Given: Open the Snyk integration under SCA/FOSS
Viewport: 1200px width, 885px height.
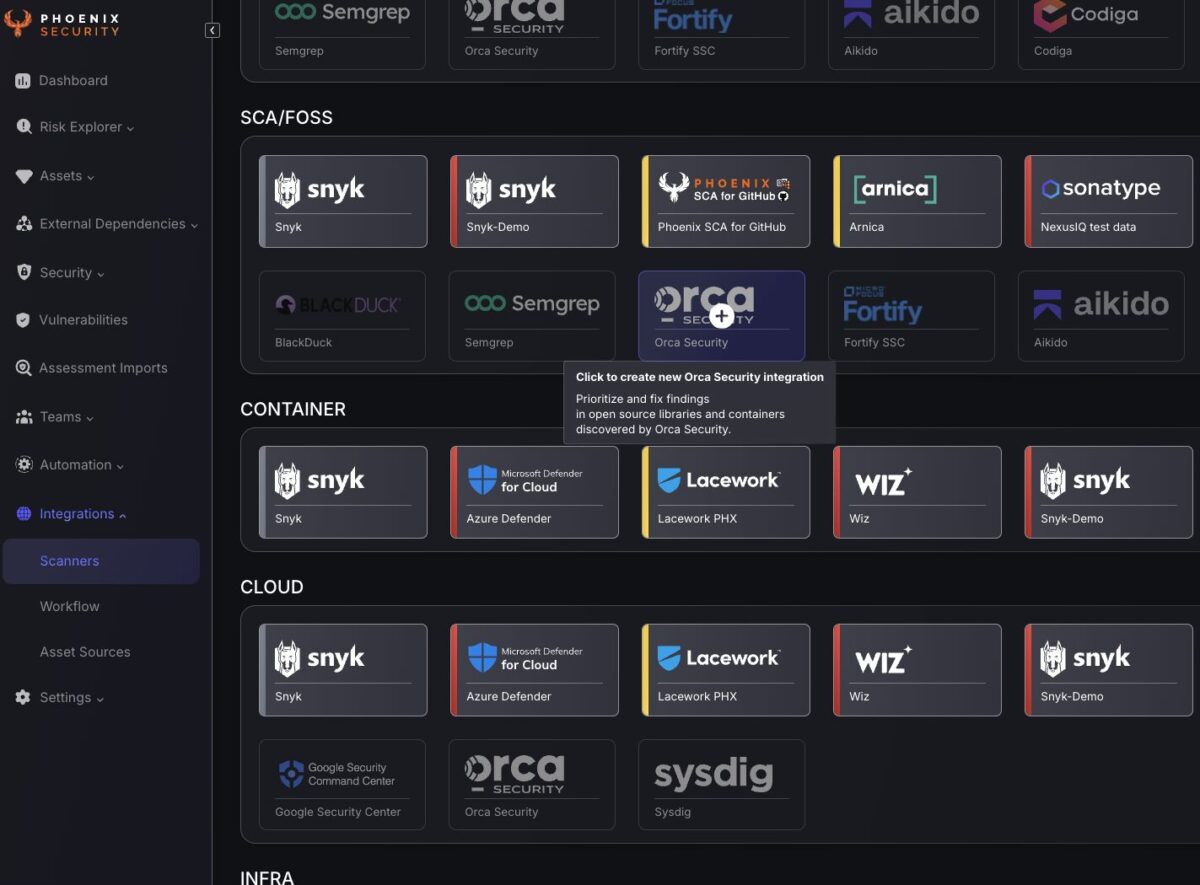Looking at the screenshot, I should click(x=343, y=201).
